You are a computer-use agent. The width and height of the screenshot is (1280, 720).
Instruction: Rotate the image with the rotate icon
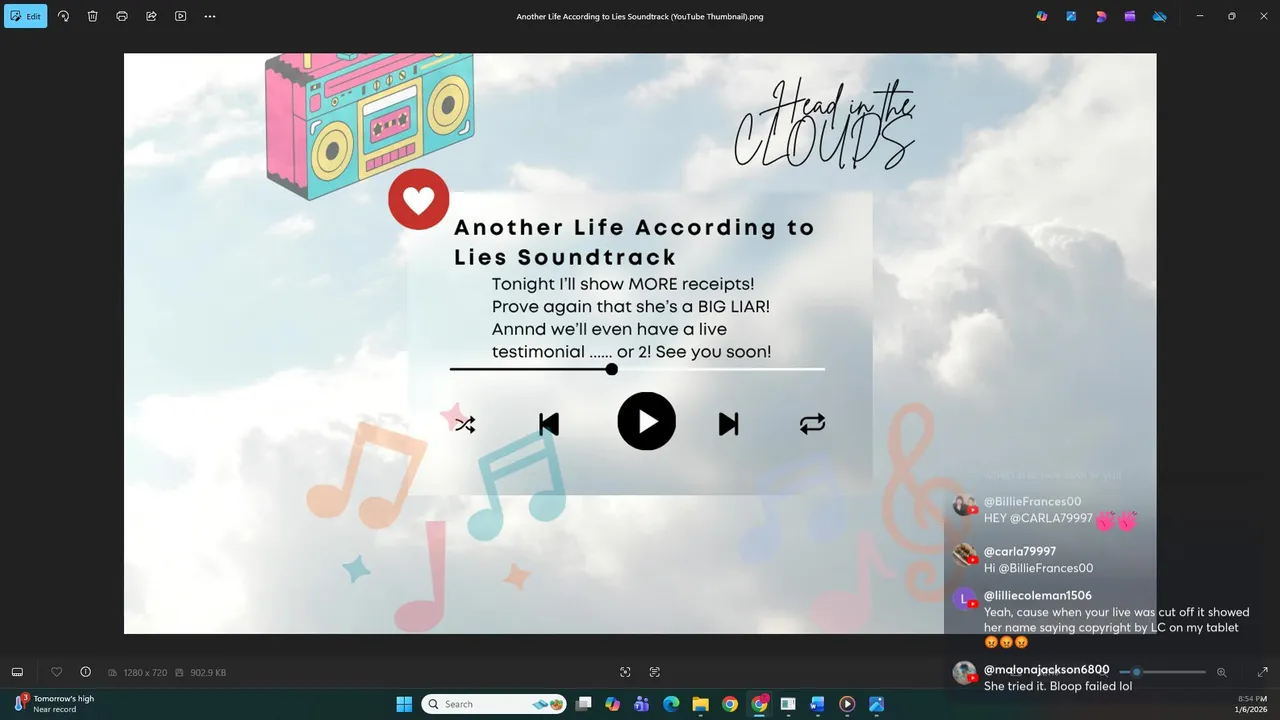click(63, 16)
